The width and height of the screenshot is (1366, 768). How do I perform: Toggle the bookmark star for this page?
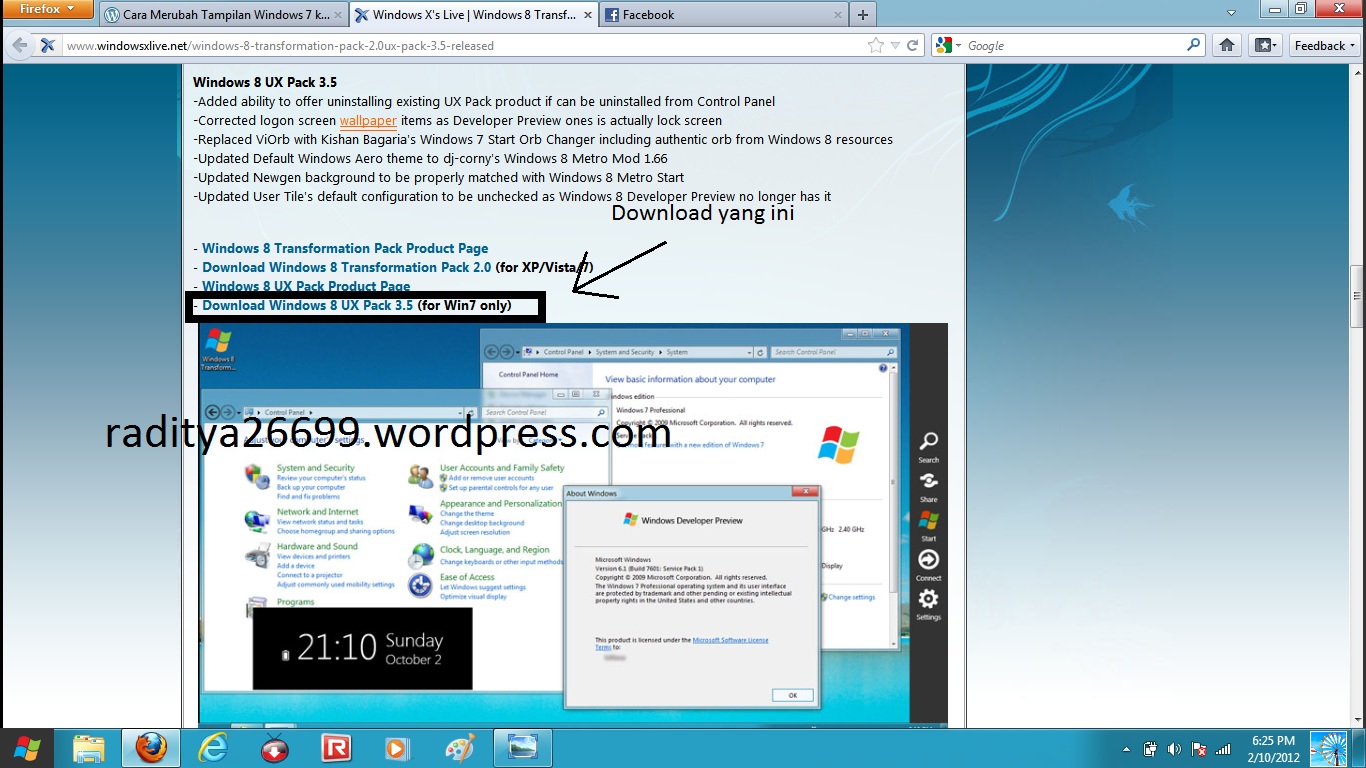(875, 45)
